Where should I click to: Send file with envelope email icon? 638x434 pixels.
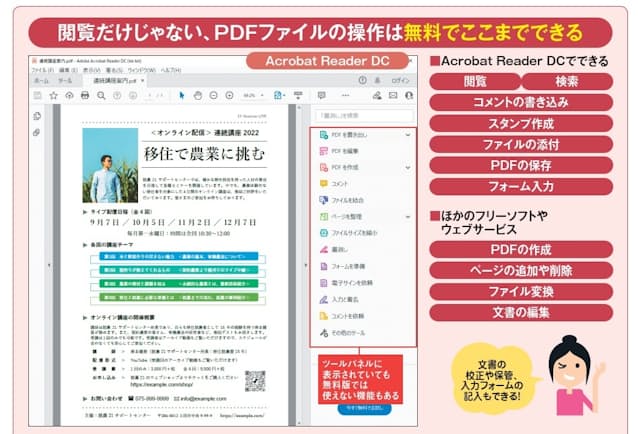click(x=393, y=95)
